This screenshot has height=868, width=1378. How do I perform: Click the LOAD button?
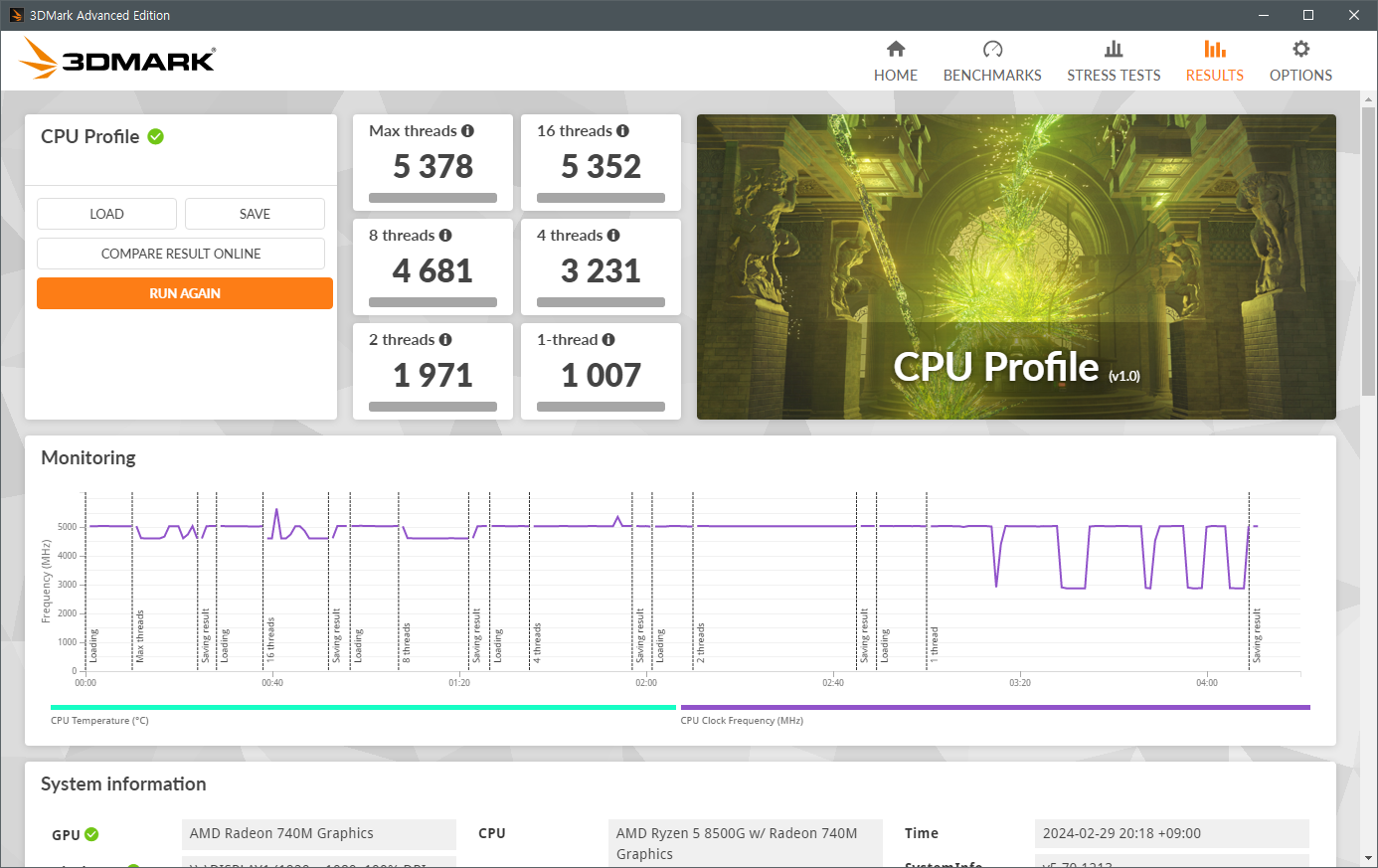pyautogui.click(x=106, y=214)
